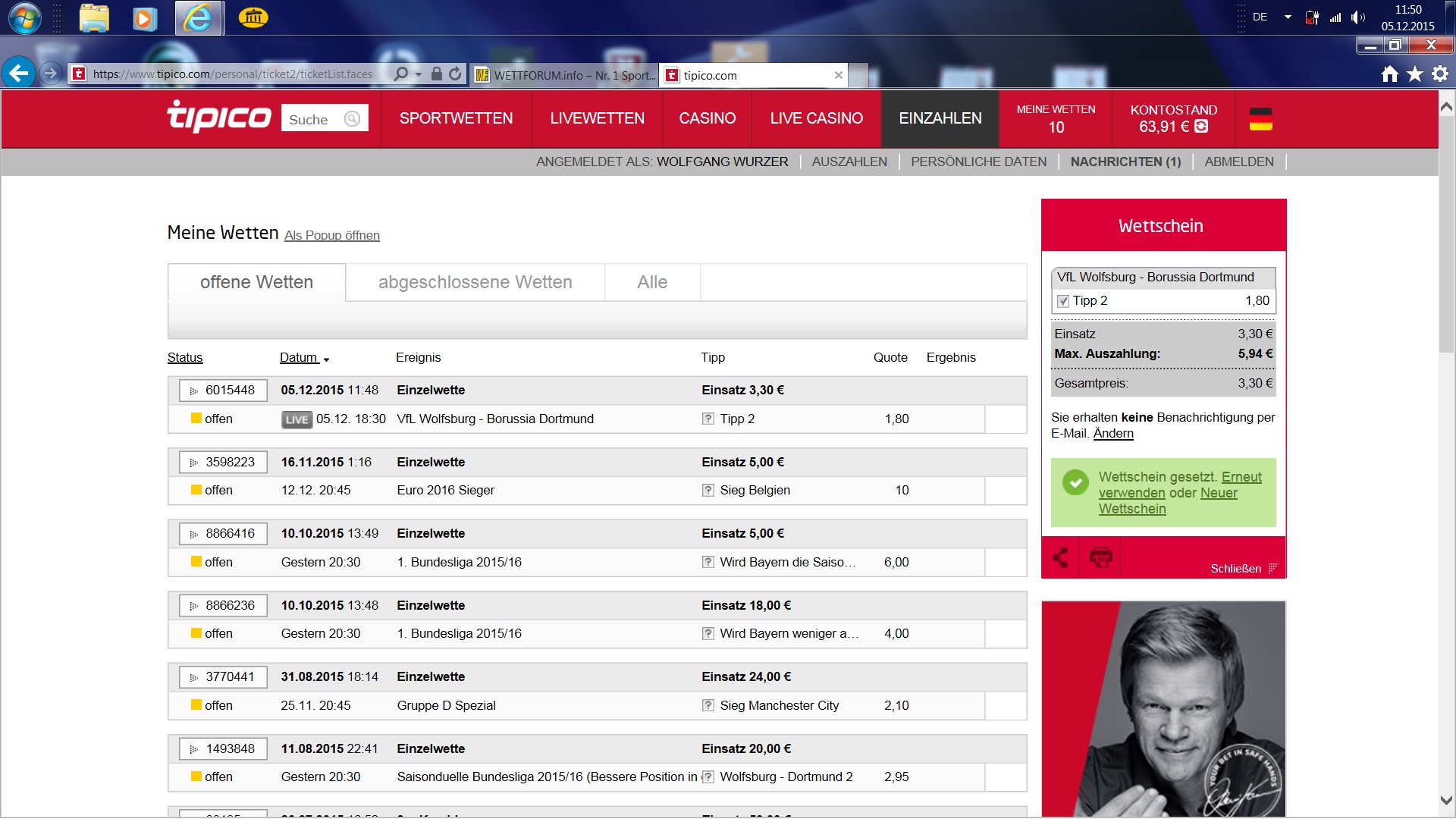The width and height of the screenshot is (1456, 819).
Task: Open Windows Explorer folder in taskbar
Action: 94,18
